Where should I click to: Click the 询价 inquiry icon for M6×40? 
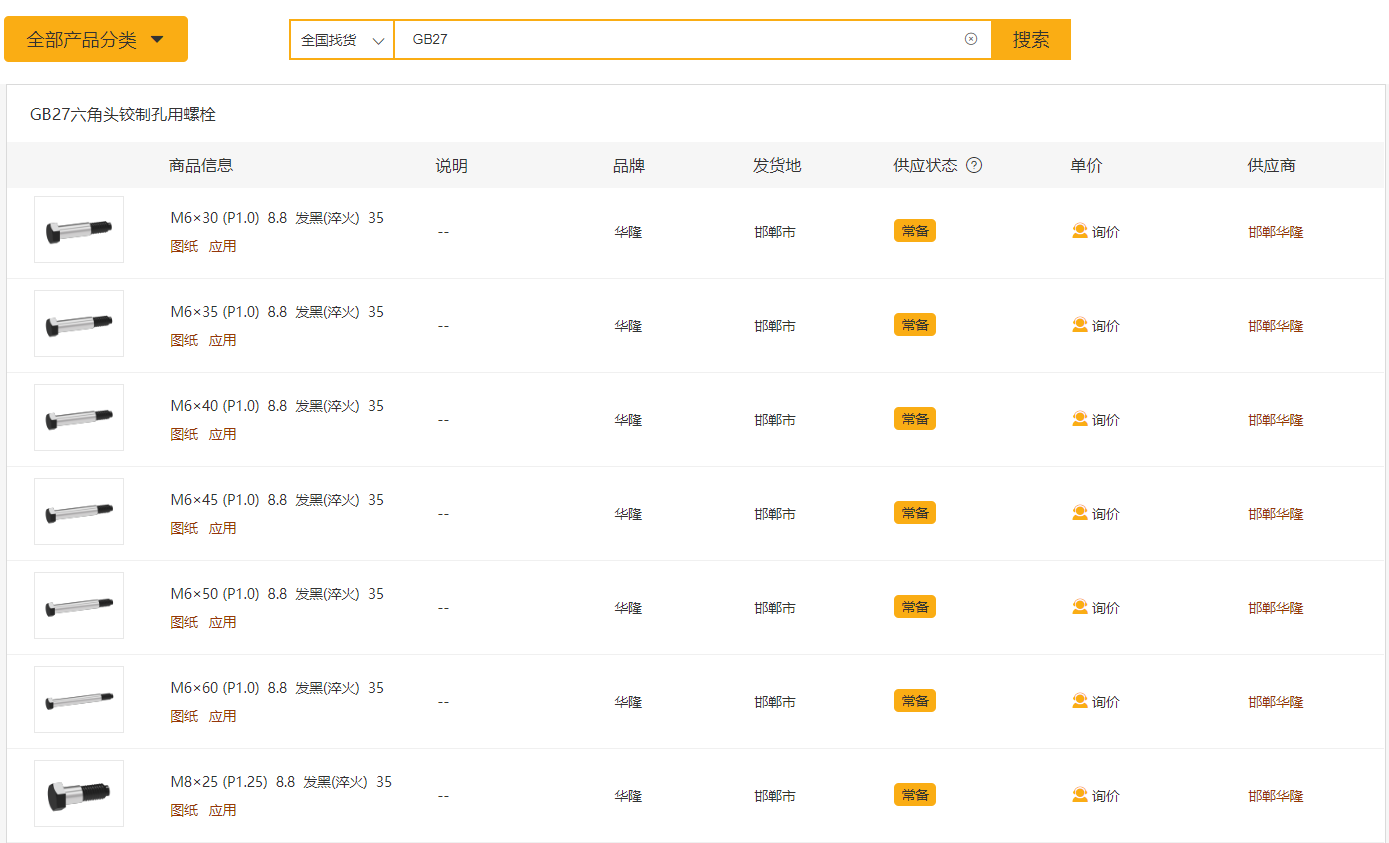[1080, 419]
